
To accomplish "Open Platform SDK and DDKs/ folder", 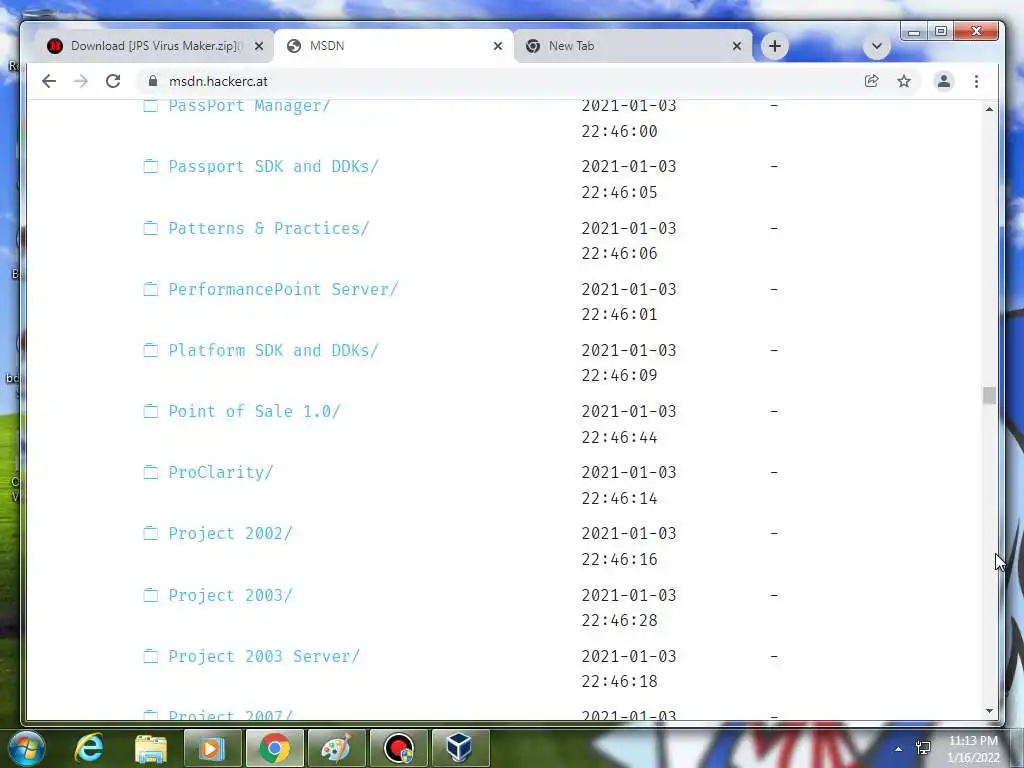I will [273, 351].
